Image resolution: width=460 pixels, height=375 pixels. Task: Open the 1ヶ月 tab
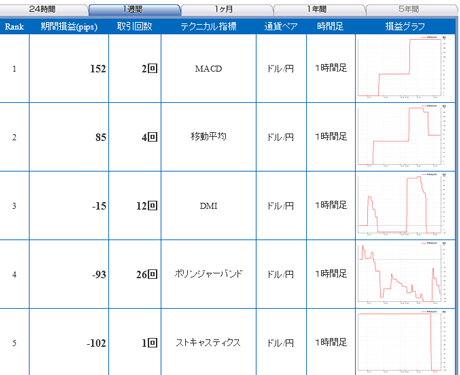(227, 9)
